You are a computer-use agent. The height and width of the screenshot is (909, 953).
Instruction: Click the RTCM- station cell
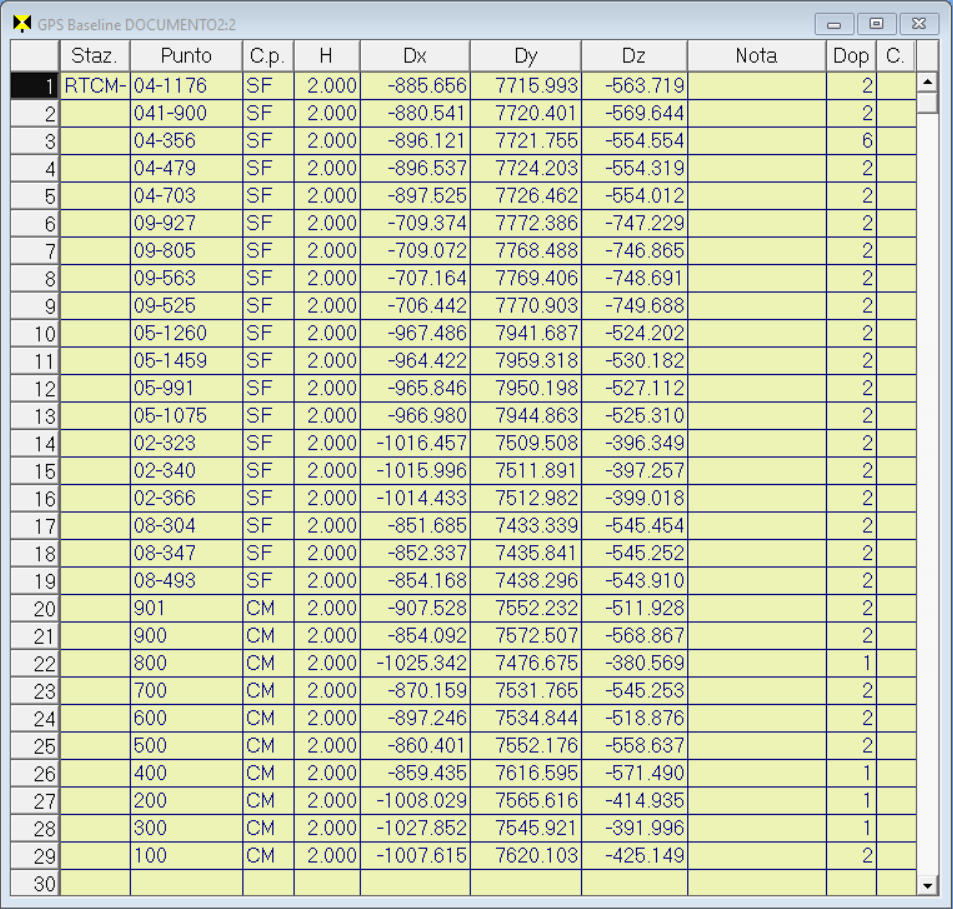tap(95, 86)
